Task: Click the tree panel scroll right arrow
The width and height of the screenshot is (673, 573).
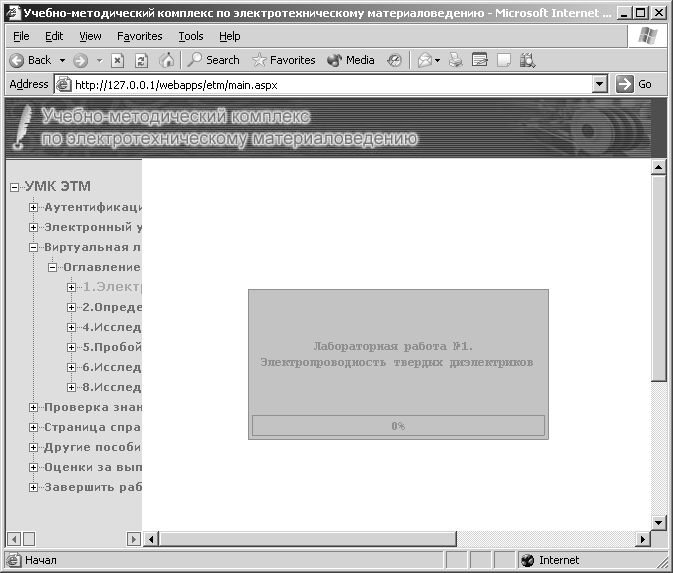Action: point(133,539)
